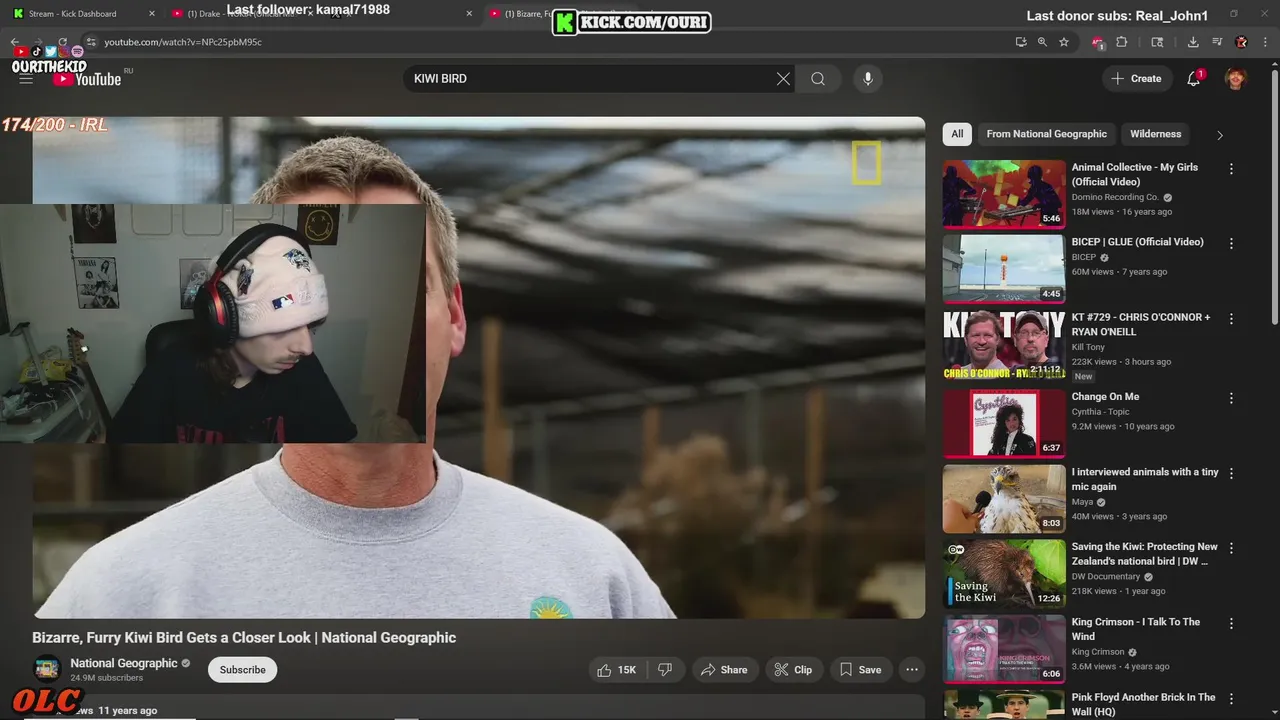1280x720 pixels.
Task: Open the YouTube hamburger guide menu
Action: click(x=26, y=79)
